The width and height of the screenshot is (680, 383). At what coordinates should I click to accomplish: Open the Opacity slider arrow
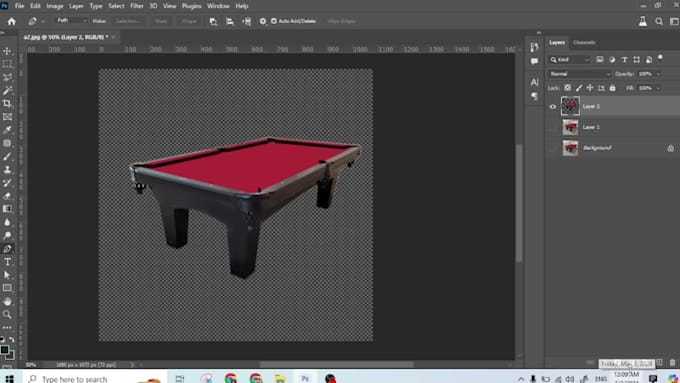coord(658,74)
